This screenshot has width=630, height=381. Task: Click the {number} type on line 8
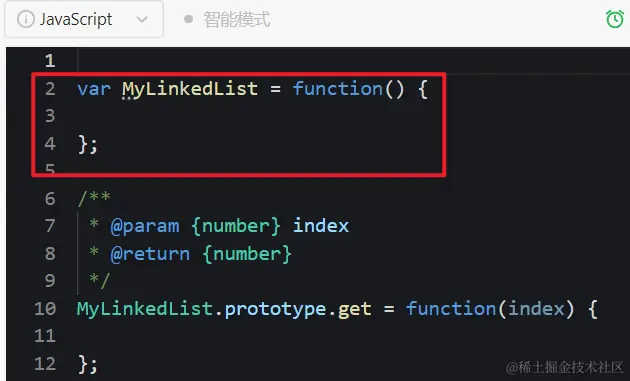click(247, 254)
